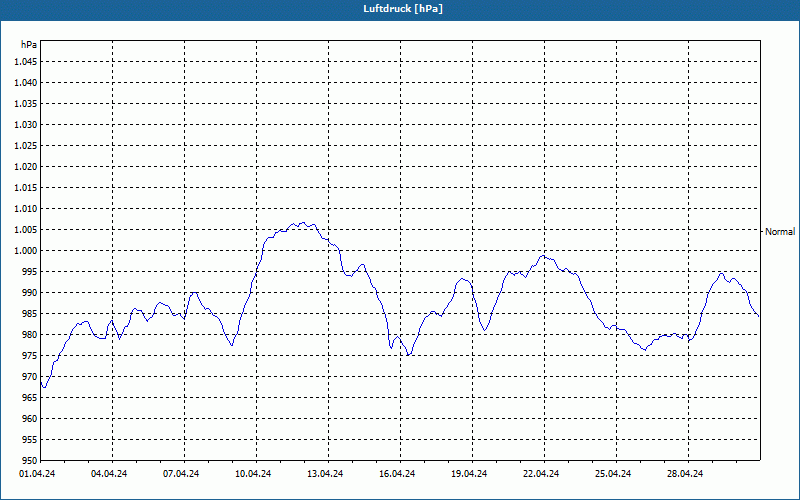Click the 1.035 y-axis value

pyautogui.click(x=26, y=104)
